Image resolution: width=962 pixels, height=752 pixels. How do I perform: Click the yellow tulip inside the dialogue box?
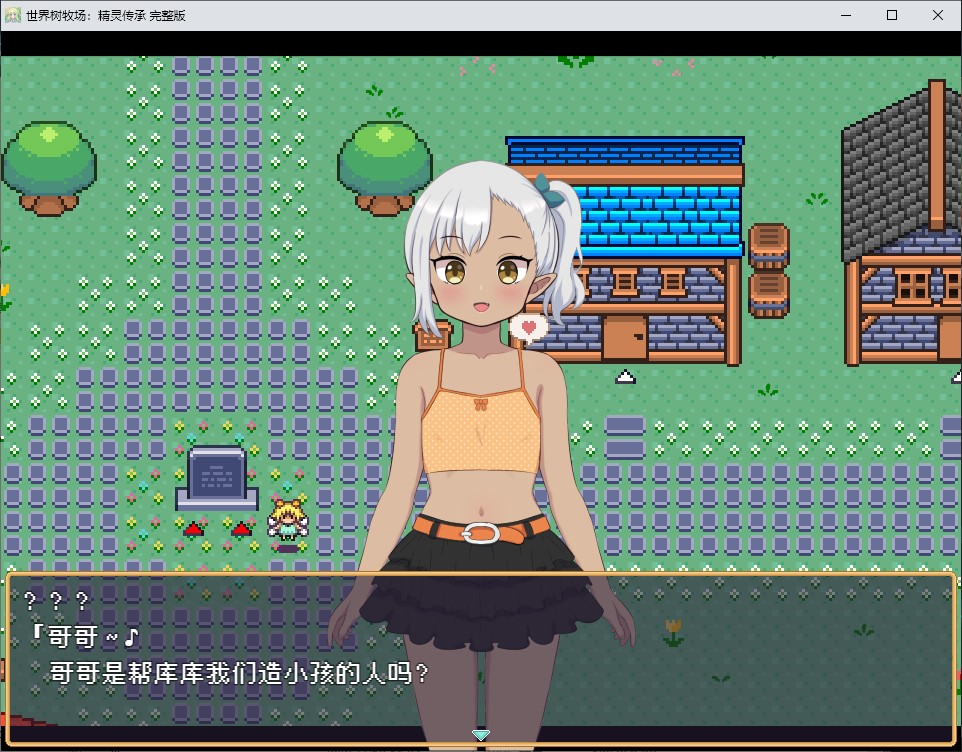click(x=673, y=632)
